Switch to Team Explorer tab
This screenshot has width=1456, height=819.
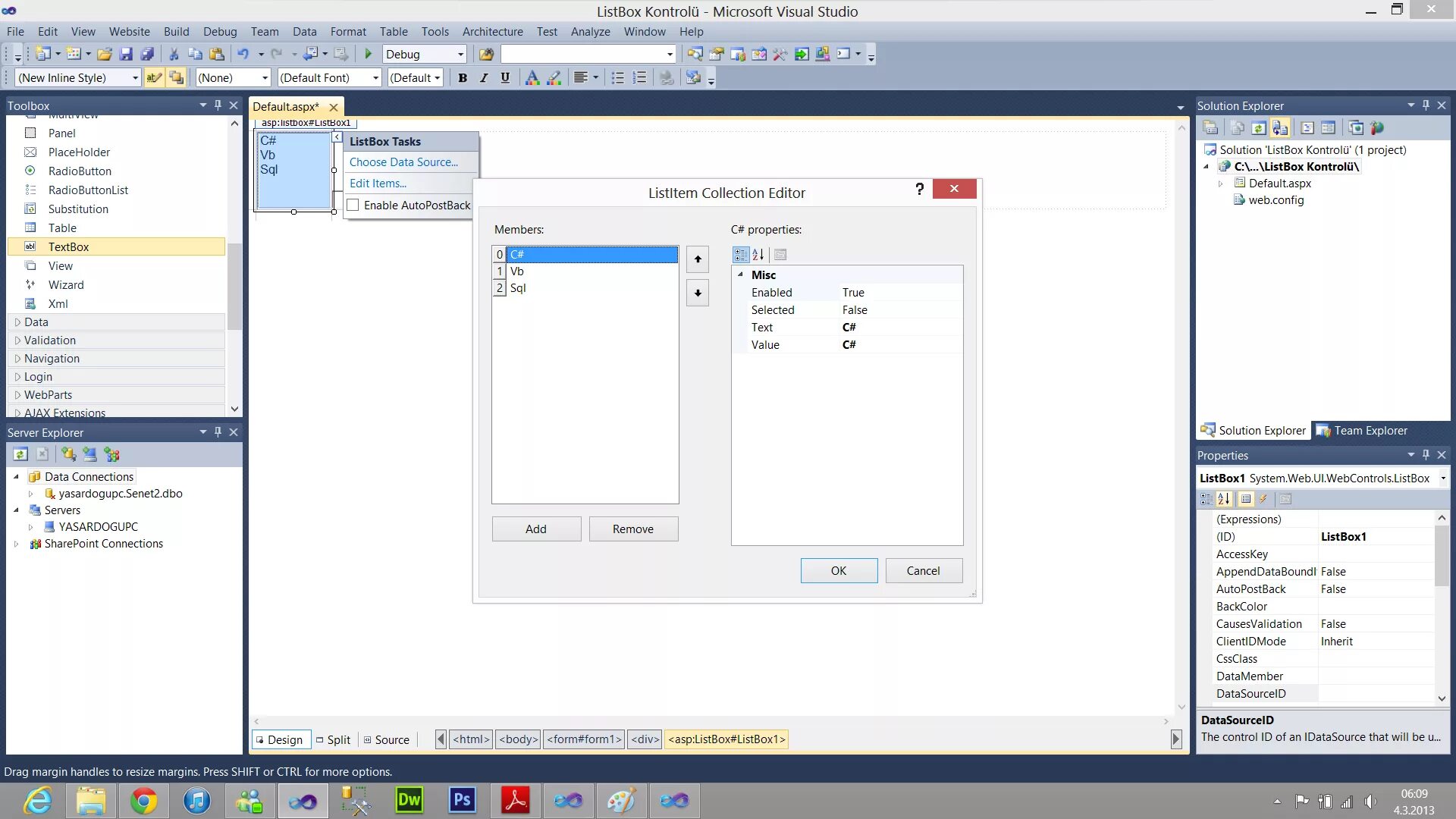click(1362, 431)
